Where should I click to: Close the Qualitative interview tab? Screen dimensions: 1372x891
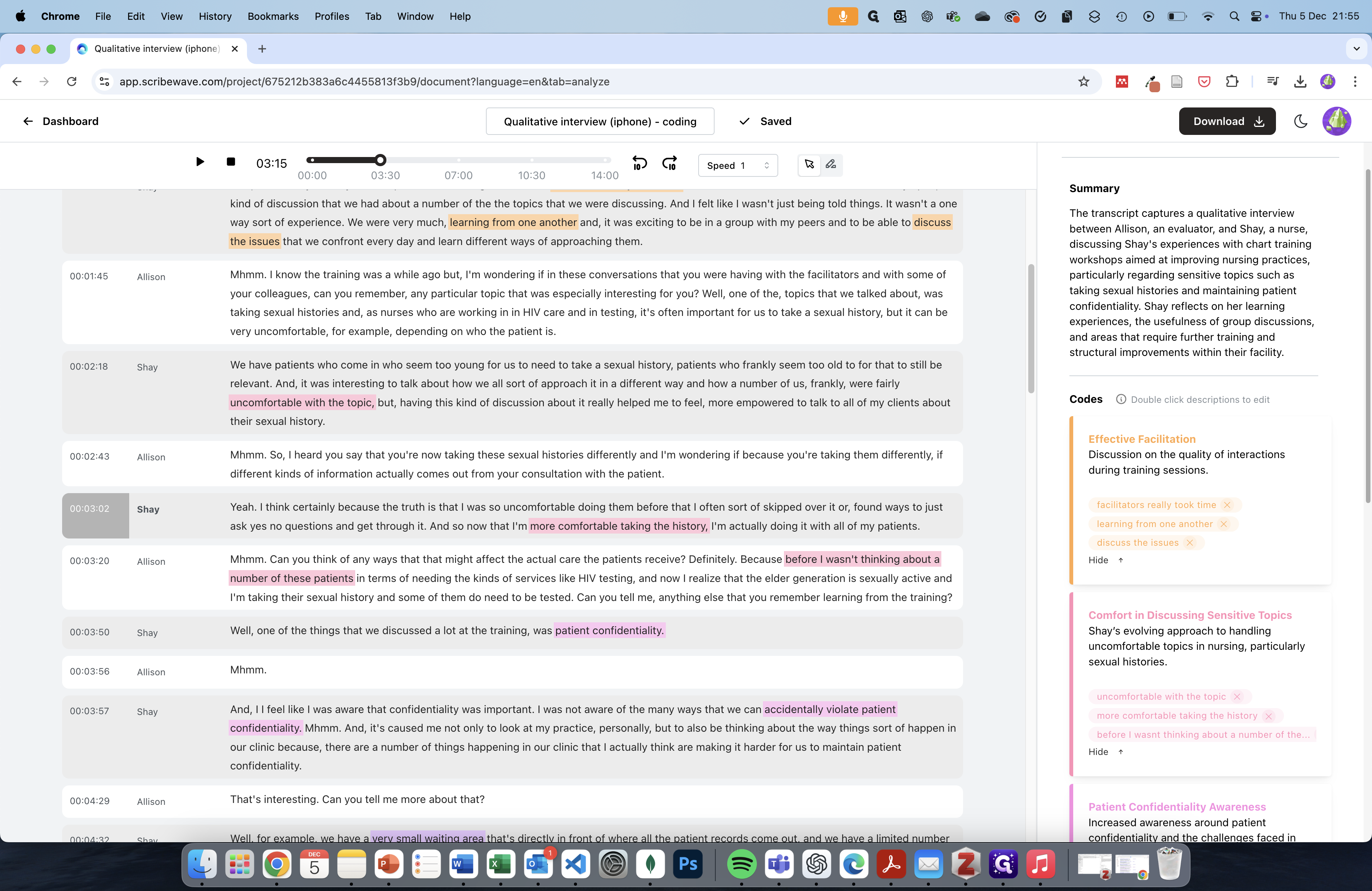[235, 48]
